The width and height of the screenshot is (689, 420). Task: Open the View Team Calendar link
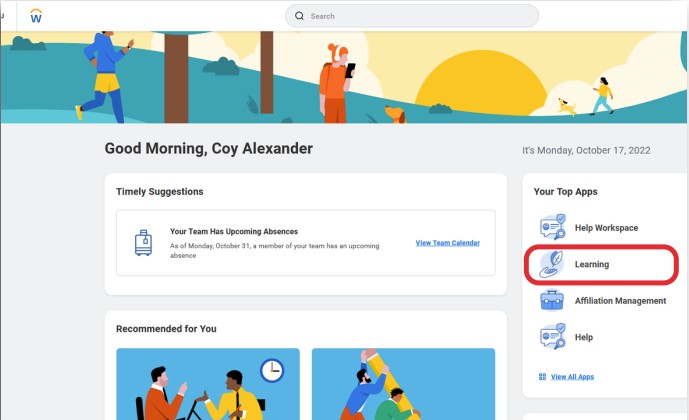[x=447, y=243]
